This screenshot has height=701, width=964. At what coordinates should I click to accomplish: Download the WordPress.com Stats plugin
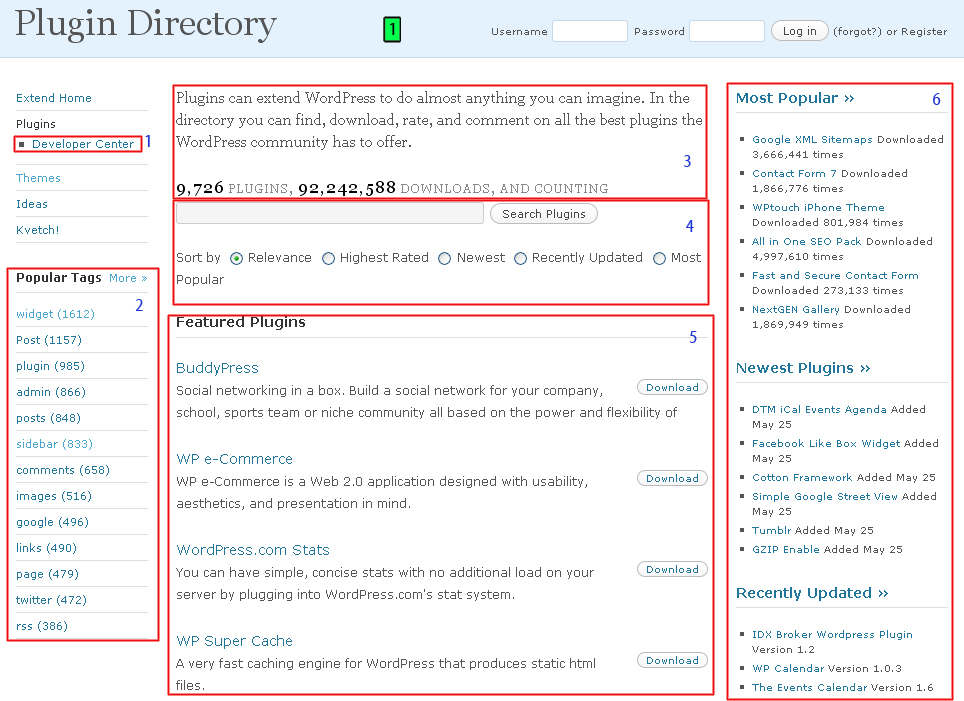672,569
